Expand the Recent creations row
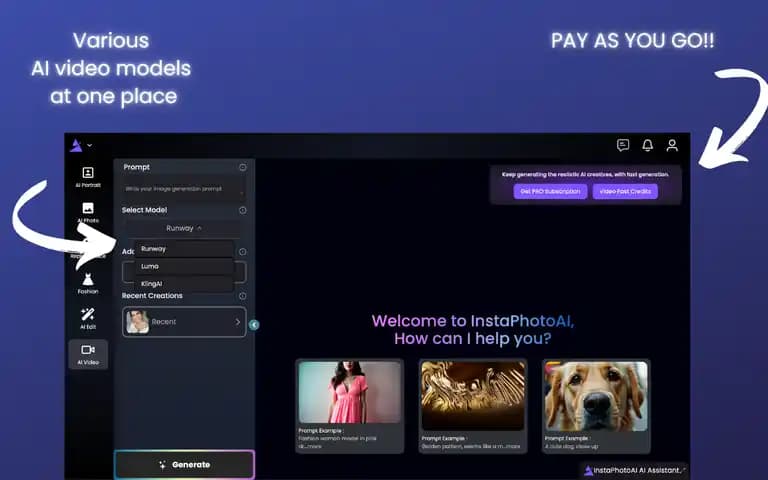Viewport: 768px width, 480px height. tap(184, 322)
